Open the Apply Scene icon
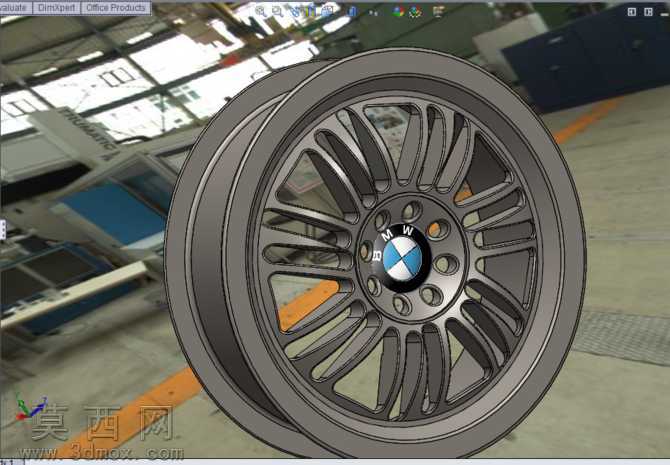Image resolution: width=670 pixels, height=465 pixels. click(415, 12)
